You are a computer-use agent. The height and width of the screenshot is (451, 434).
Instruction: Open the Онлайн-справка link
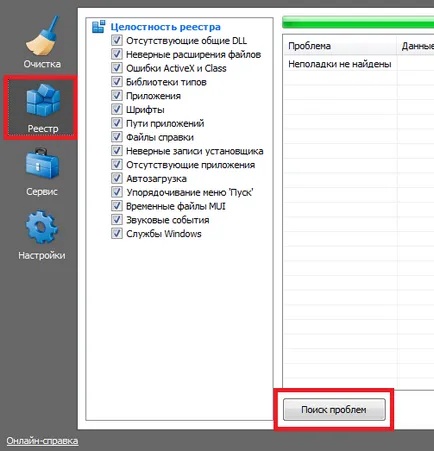point(42,441)
